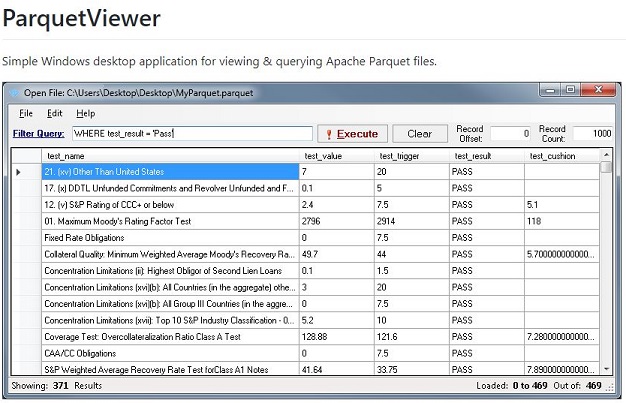
Task: Click the grid scrollbar down arrow
Action: 606,369
